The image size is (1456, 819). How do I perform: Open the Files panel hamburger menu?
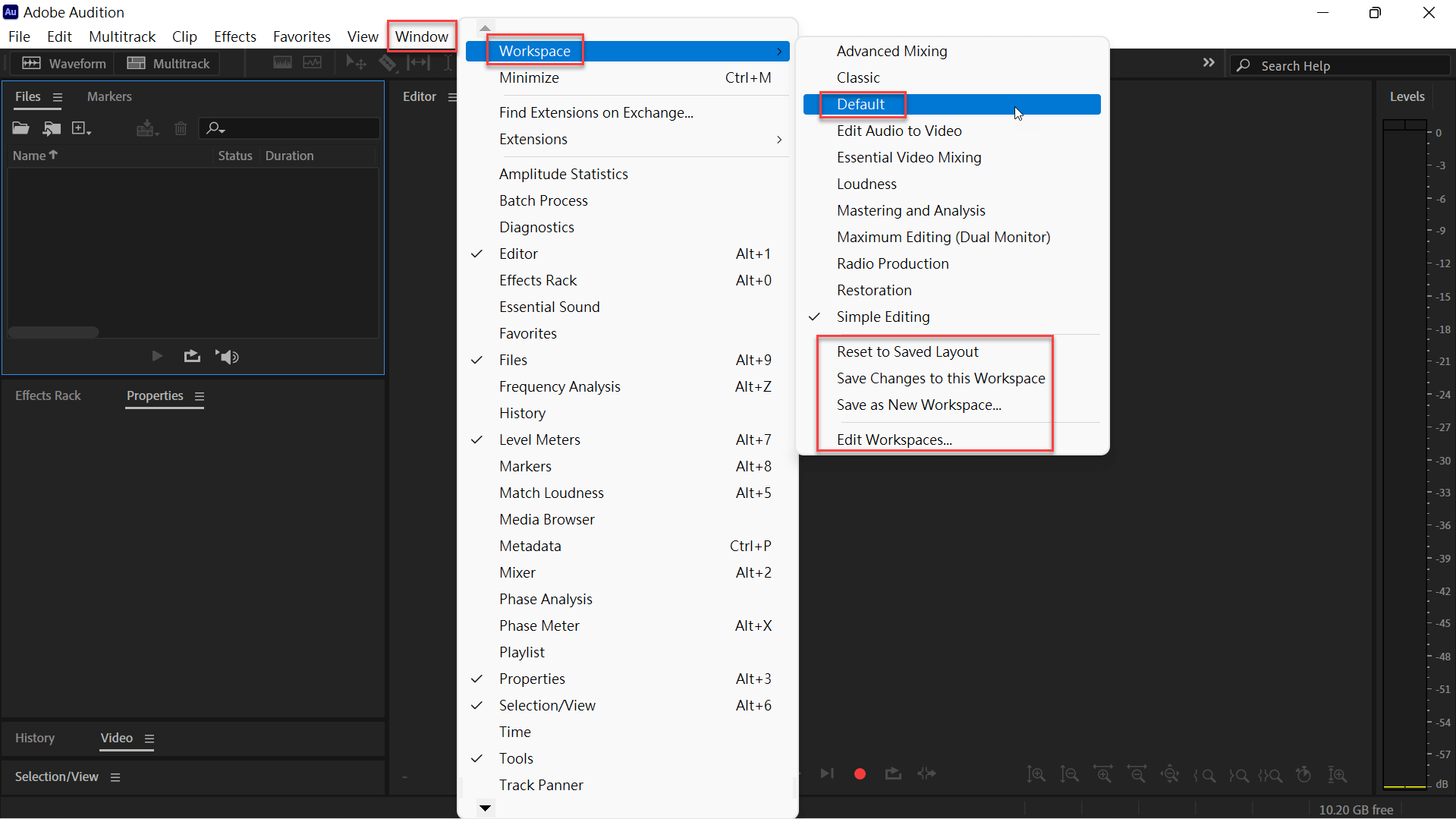click(58, 97)
